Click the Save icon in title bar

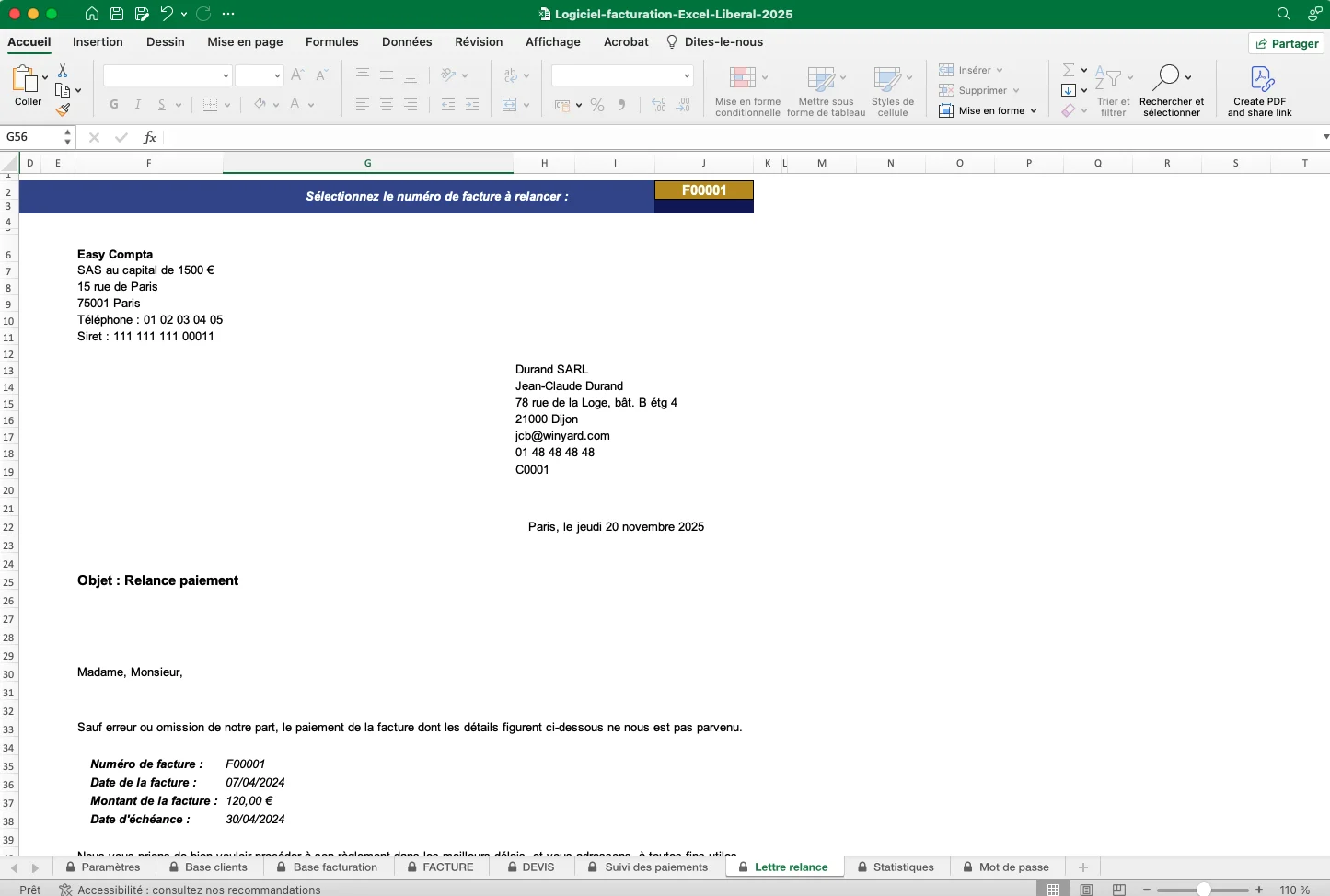(117, 14)
